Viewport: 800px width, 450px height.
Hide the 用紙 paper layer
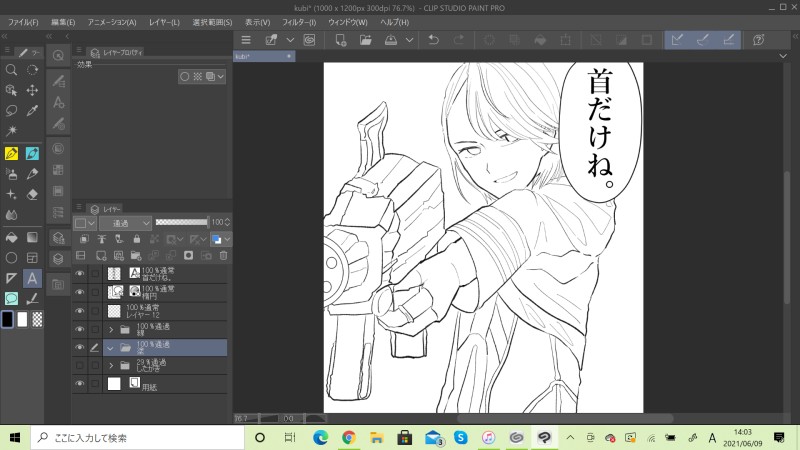point(80,383)
